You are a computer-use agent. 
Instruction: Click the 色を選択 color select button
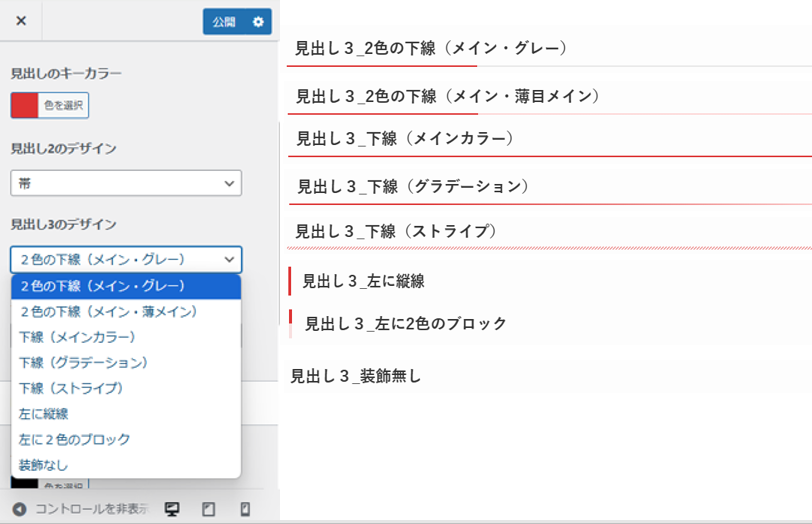click(x=63, y=105)
